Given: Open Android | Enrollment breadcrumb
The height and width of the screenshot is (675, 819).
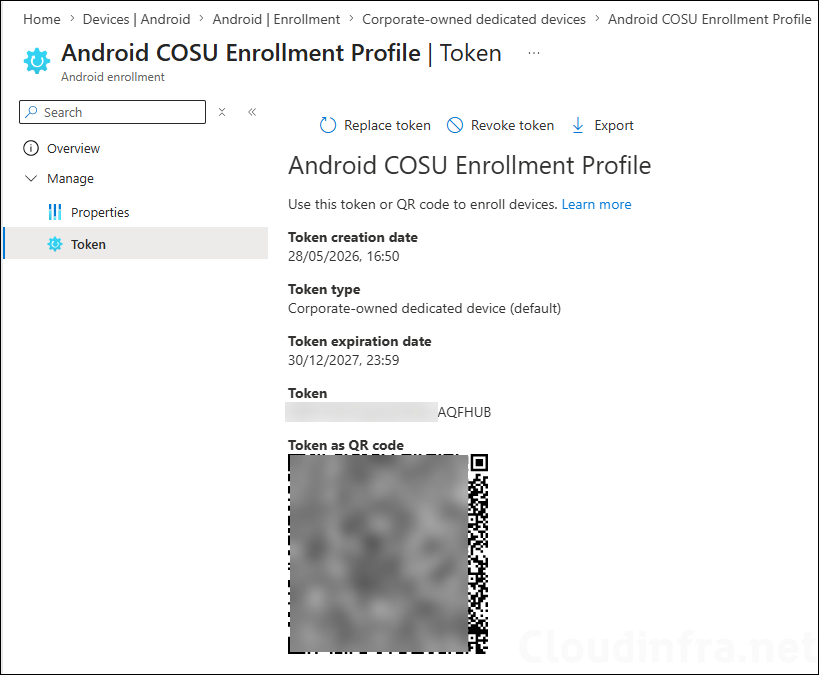Looking at the screenshot, I should [x=276, y=19].
